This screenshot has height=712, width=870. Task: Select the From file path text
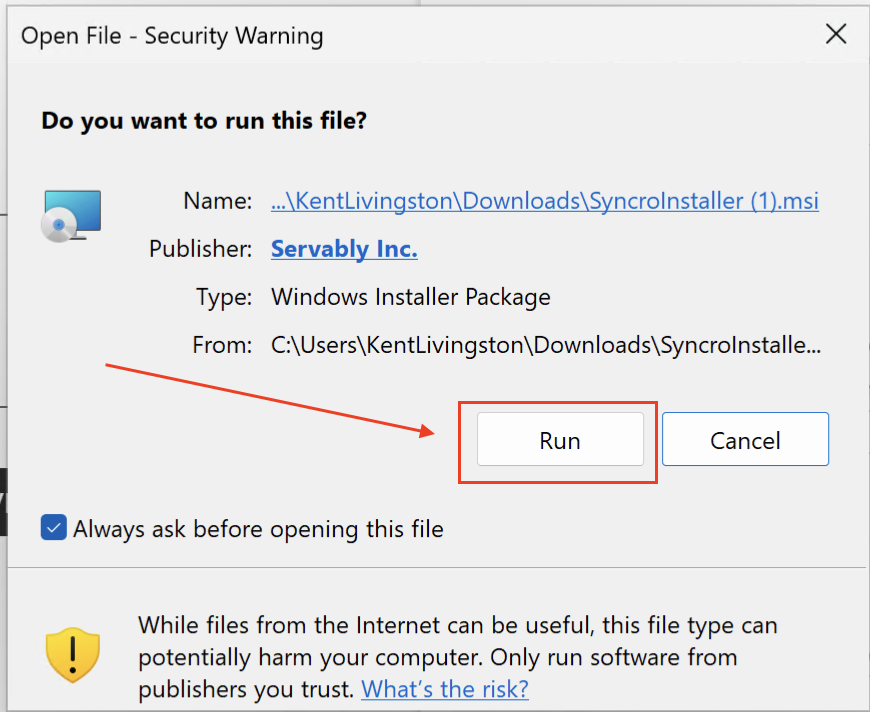545,345
